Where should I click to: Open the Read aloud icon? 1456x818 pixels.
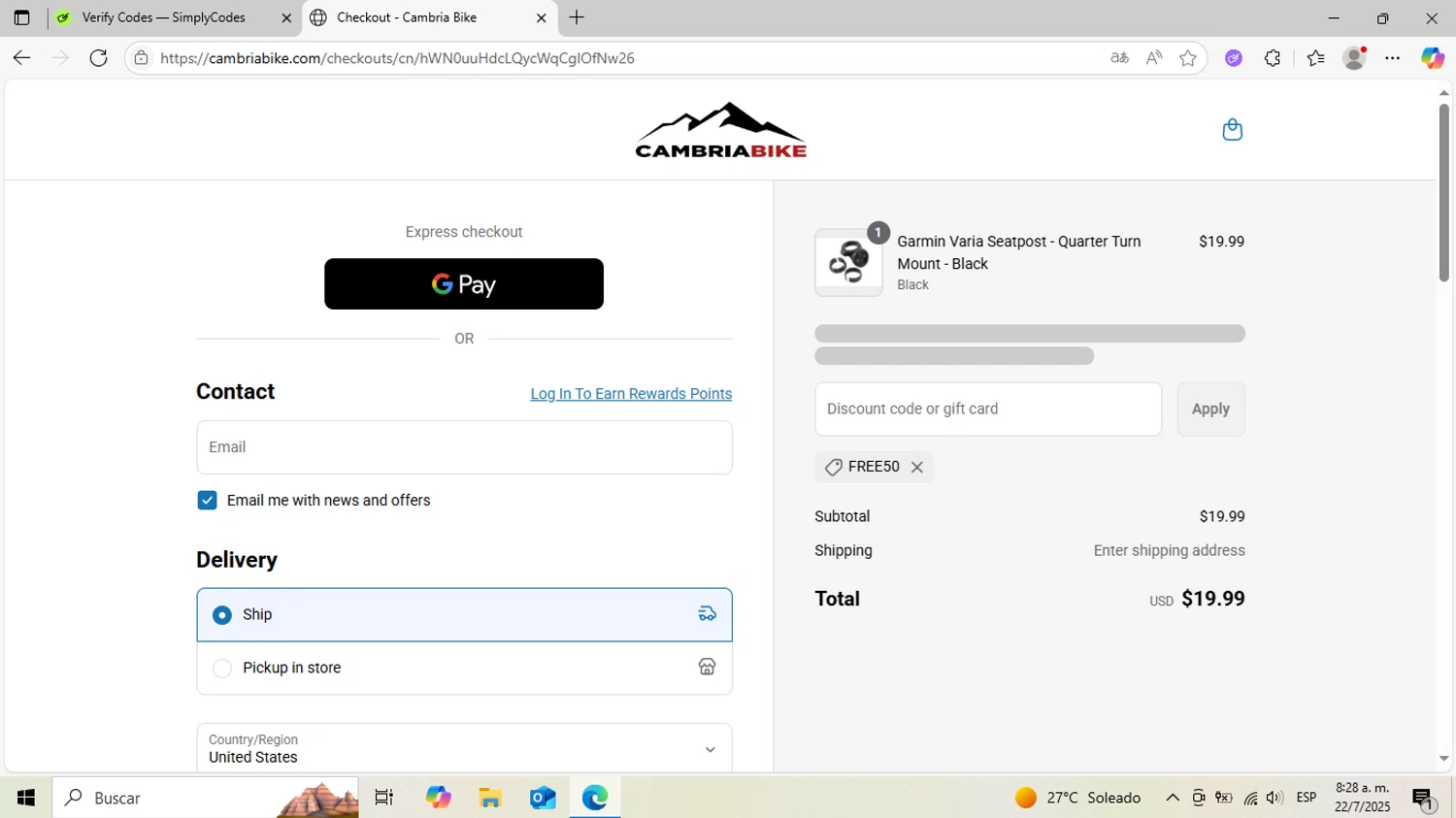(x=1153, y=58)
